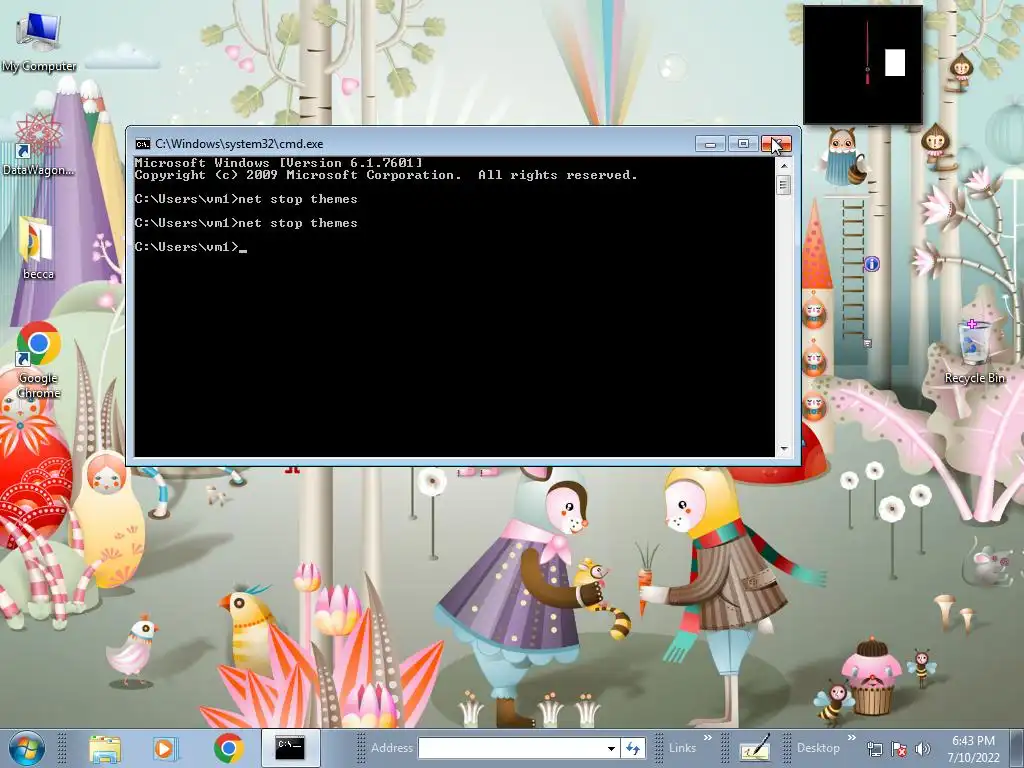Expand the Desktop toolbar chevron
This screenshot has width=1024, height=768.
click(x=851, y=738)
